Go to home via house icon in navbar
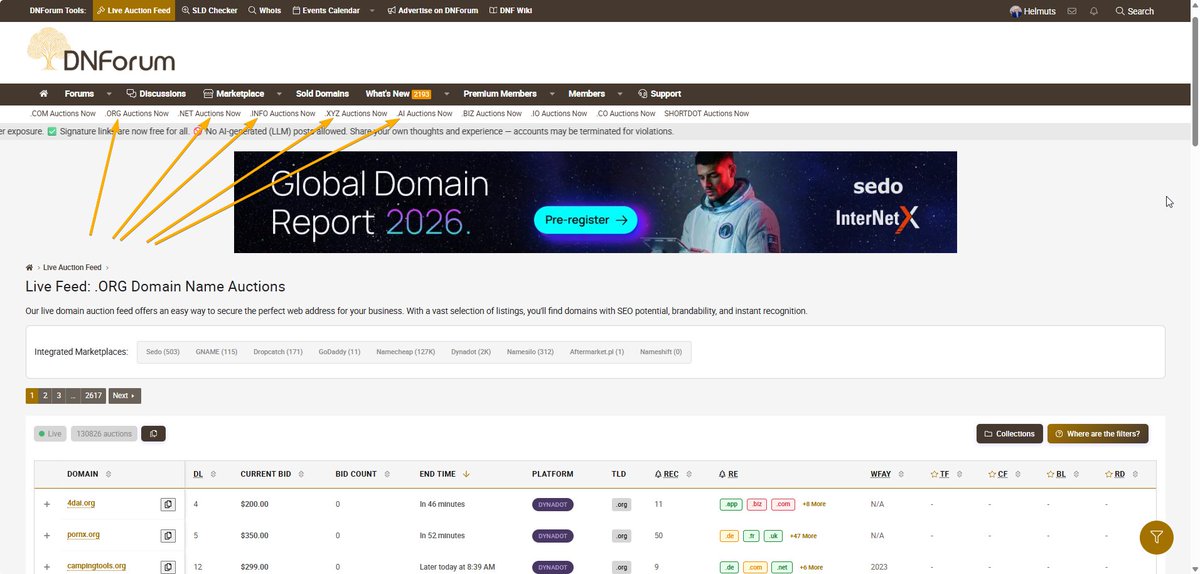Screen dimensions: 1200x574 43,93
